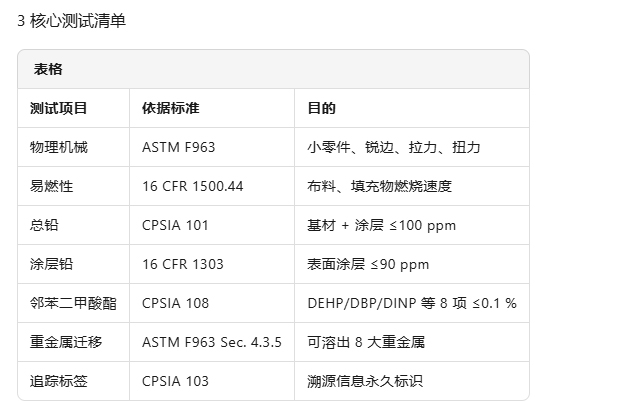Click the 邻苯二甲酸酯 row label
634x418 pixels.
pos(73,303)
